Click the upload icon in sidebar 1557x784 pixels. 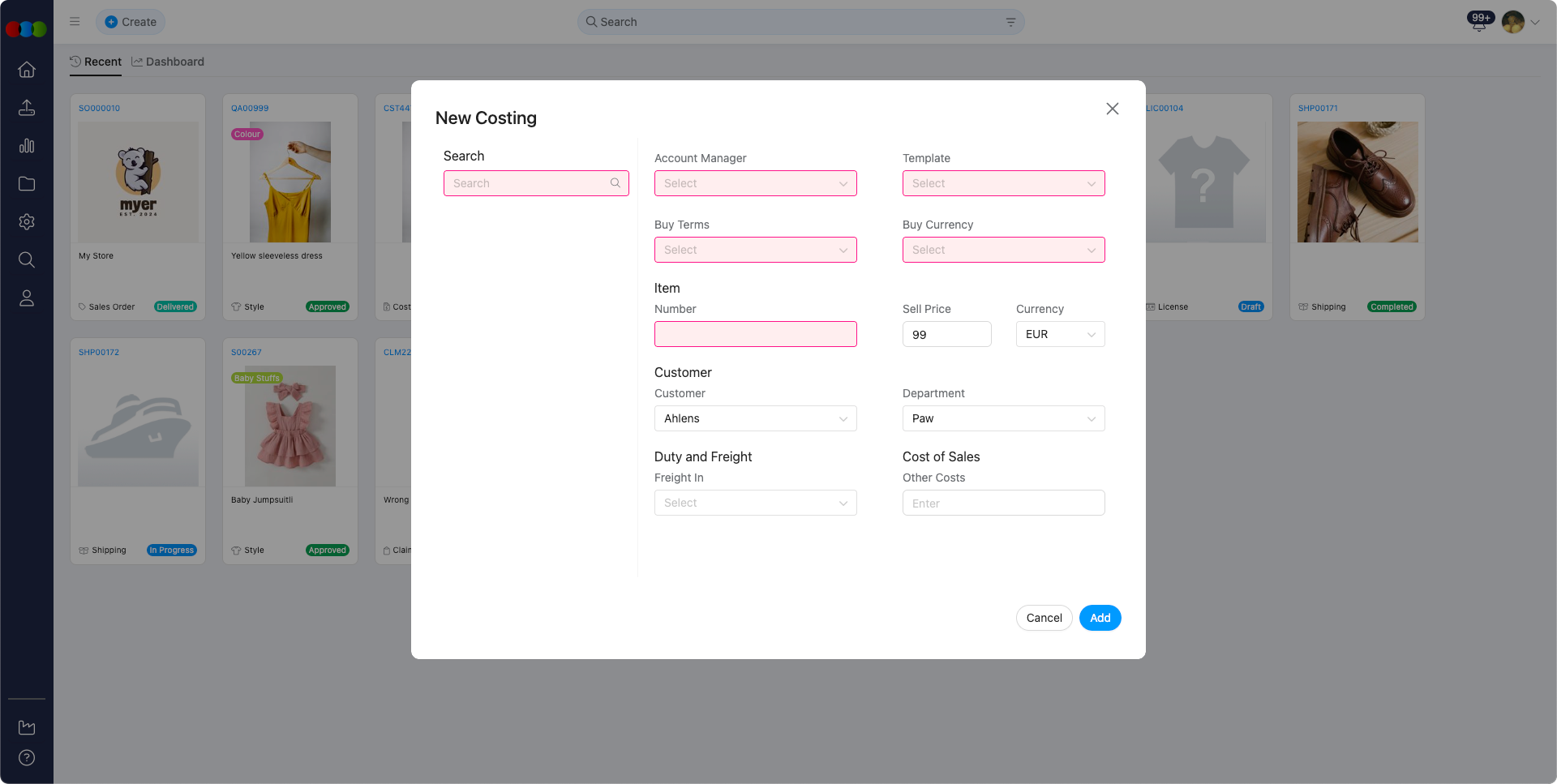[x=27, y=108]
